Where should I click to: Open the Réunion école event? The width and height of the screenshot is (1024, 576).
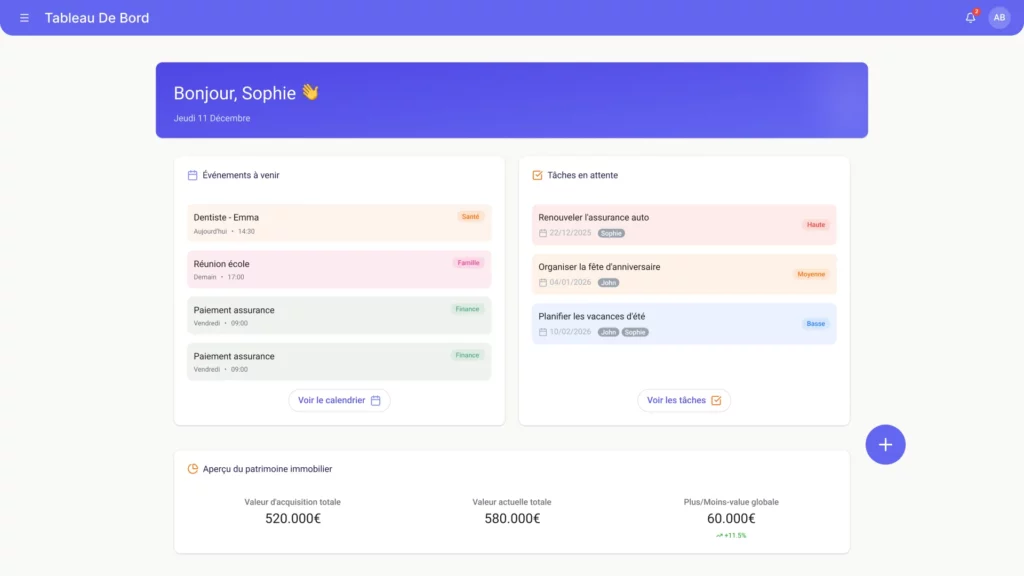click(x=339, y=270)
